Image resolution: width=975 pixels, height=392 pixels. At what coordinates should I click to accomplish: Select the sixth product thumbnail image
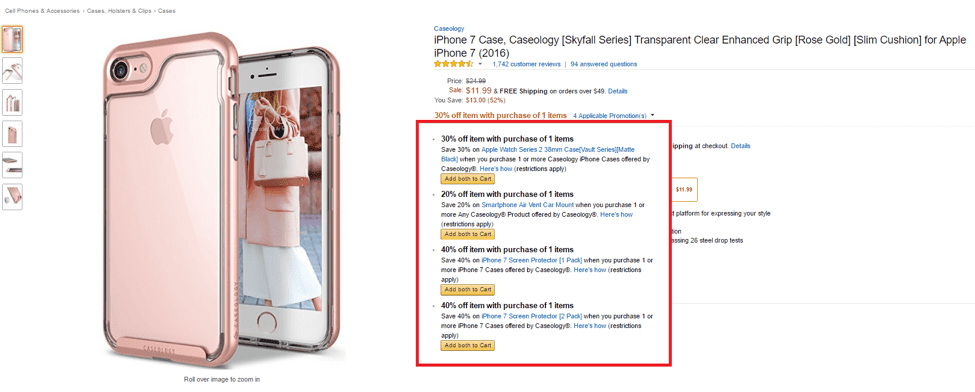pyautogui.click(x=12, y=197)
